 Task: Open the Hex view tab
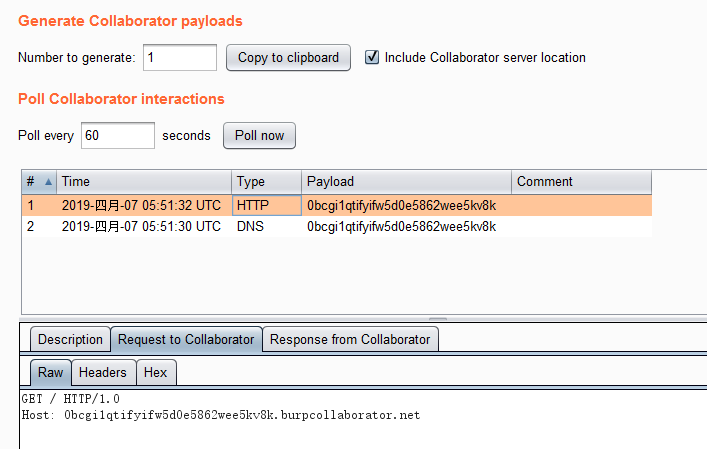[155, 372]
